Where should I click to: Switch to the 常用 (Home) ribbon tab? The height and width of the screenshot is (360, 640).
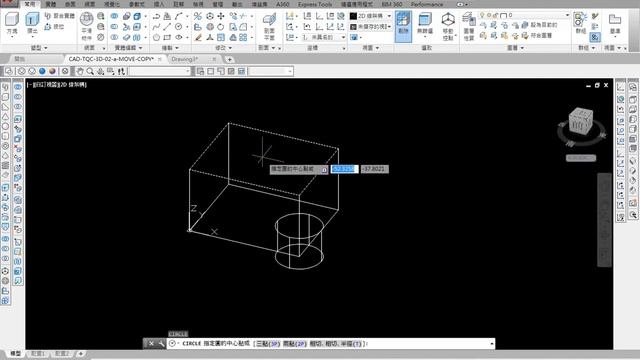point(30,4)
